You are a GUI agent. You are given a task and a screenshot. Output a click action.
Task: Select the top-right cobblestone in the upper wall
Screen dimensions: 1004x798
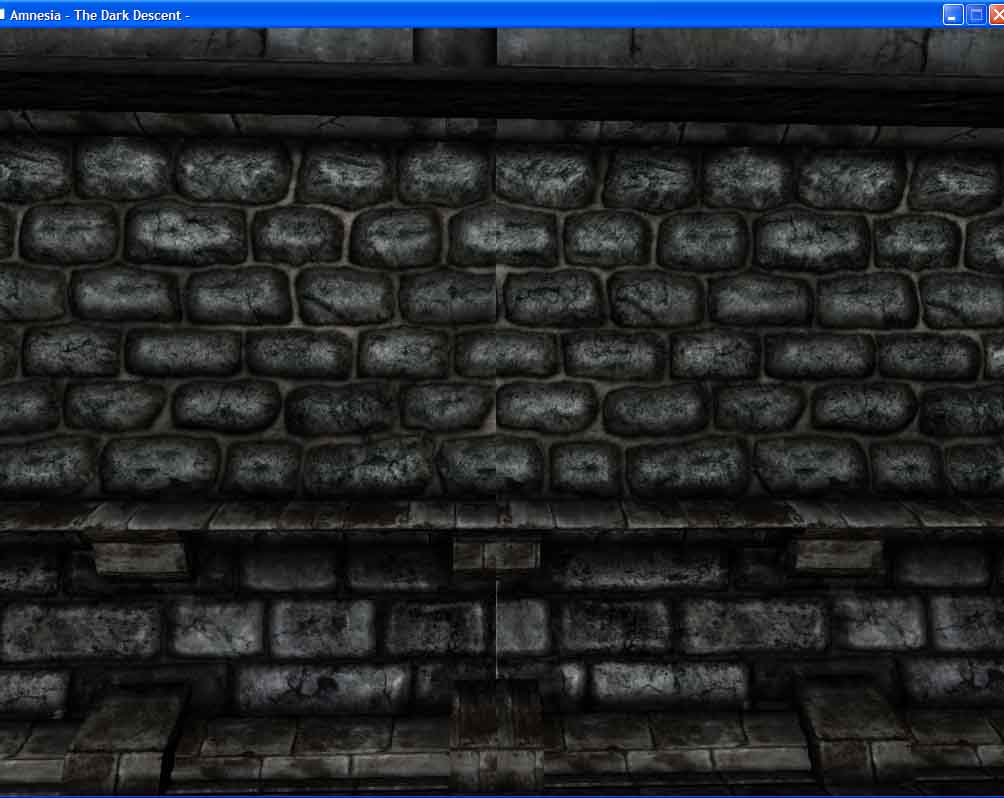(954, 182)
